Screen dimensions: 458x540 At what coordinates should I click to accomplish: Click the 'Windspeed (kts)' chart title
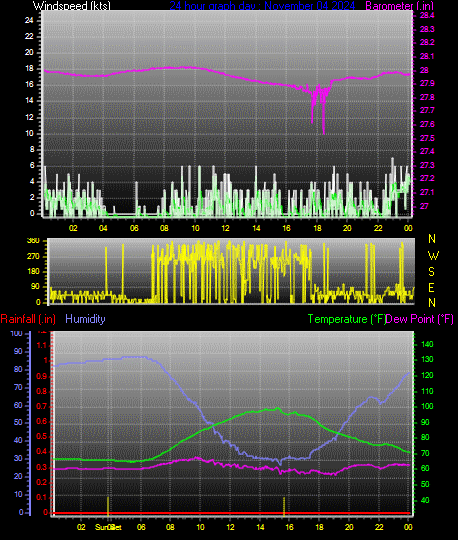click(72, 6)
